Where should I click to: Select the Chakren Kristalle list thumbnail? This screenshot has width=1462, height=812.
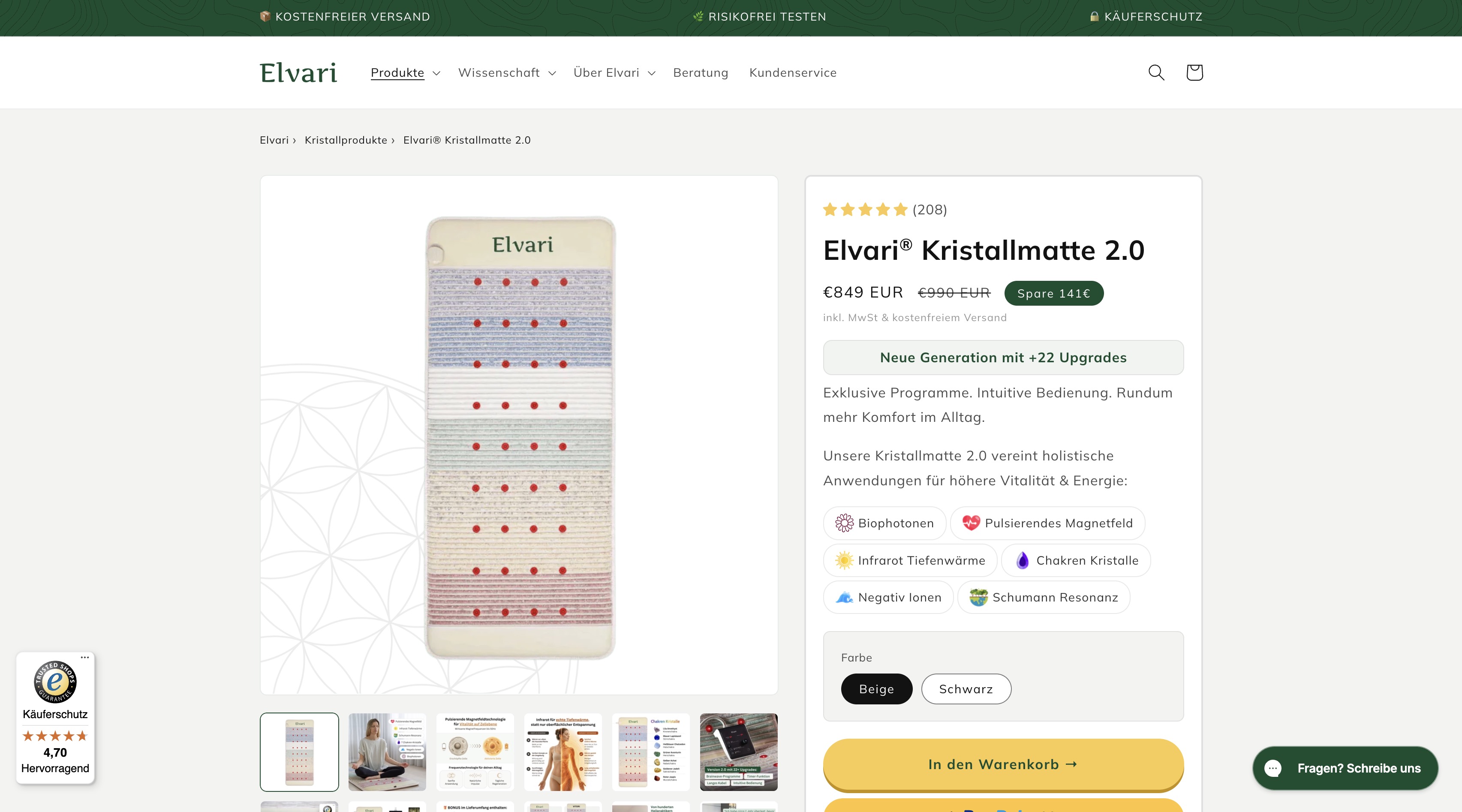click(651, 752)
